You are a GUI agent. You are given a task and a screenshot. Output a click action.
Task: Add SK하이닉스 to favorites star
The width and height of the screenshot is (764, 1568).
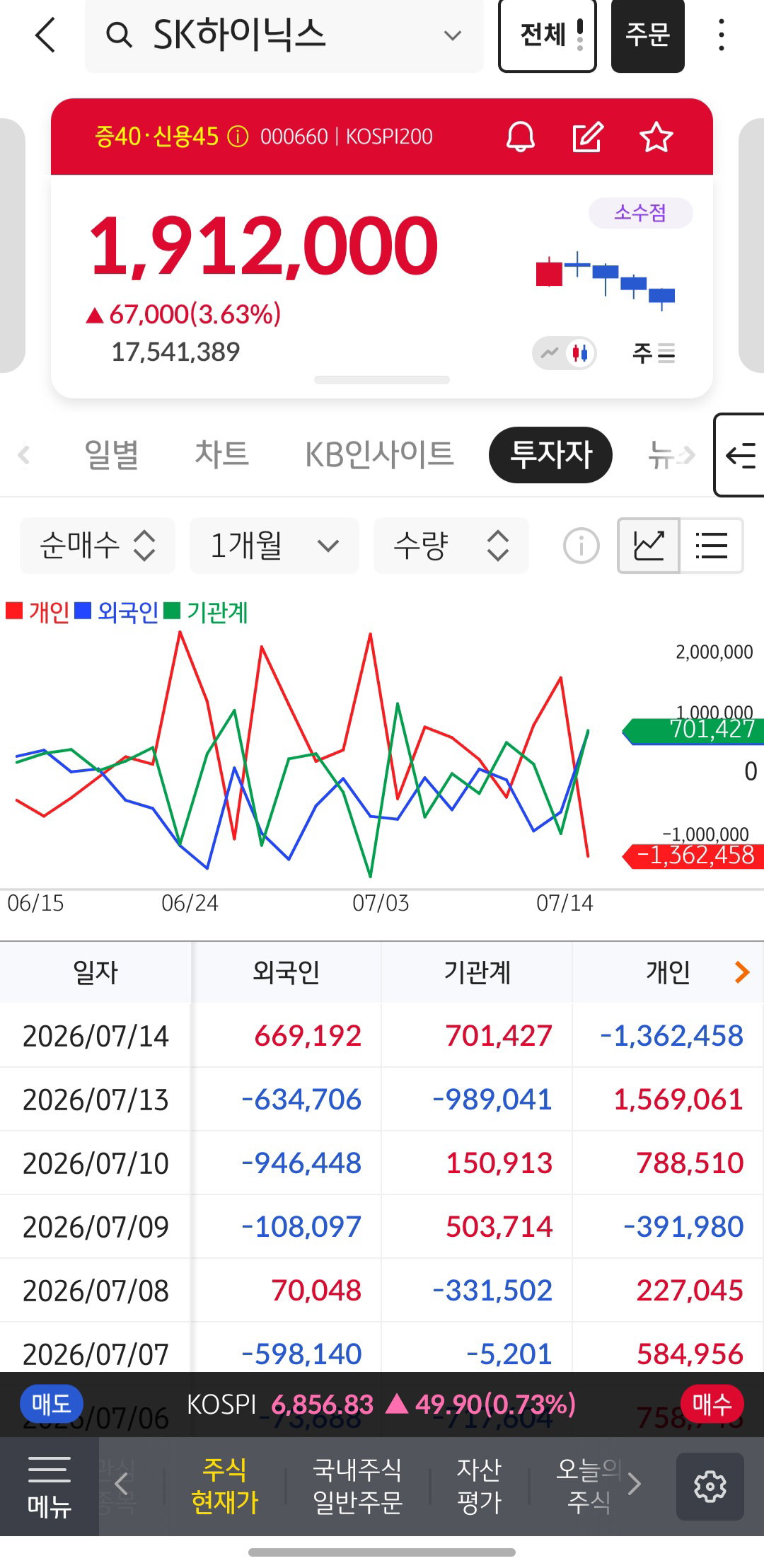(656, 137)
